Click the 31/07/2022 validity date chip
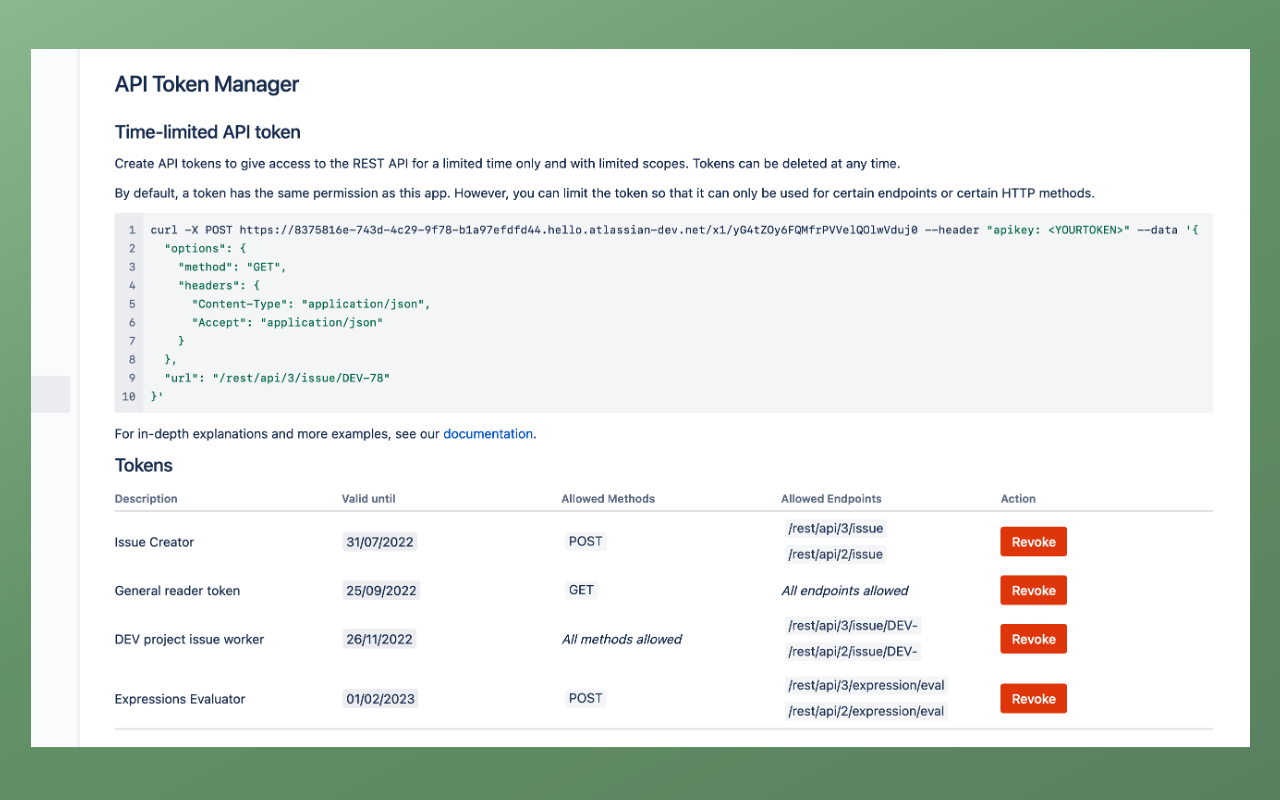Image resolution: width=1280 pixels, height=800 pixels. 380,541
